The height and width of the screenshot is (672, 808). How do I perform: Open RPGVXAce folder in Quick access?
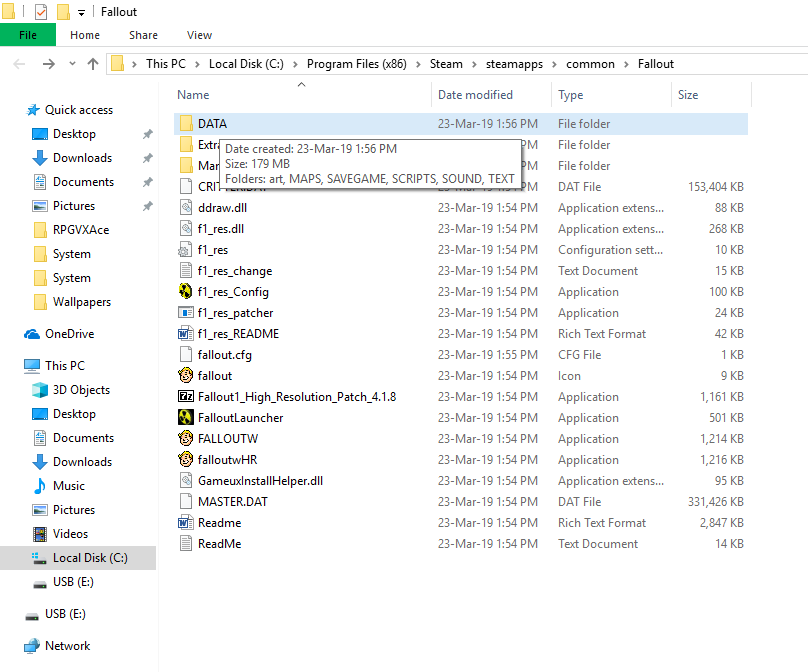[x=71, y=230]
